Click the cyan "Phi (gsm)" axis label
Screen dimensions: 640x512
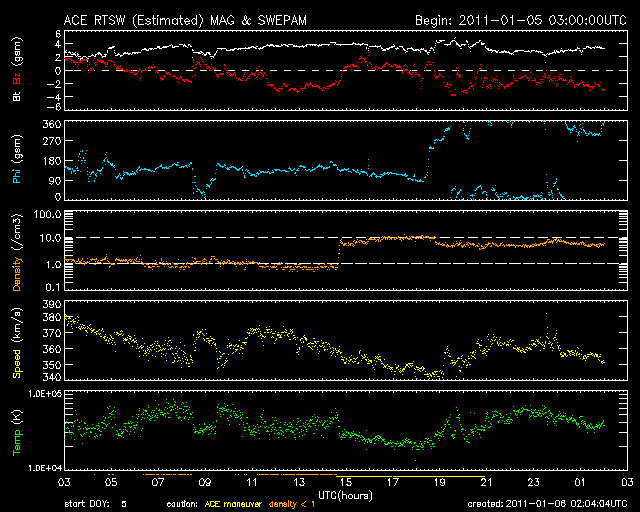coord(17,159)
